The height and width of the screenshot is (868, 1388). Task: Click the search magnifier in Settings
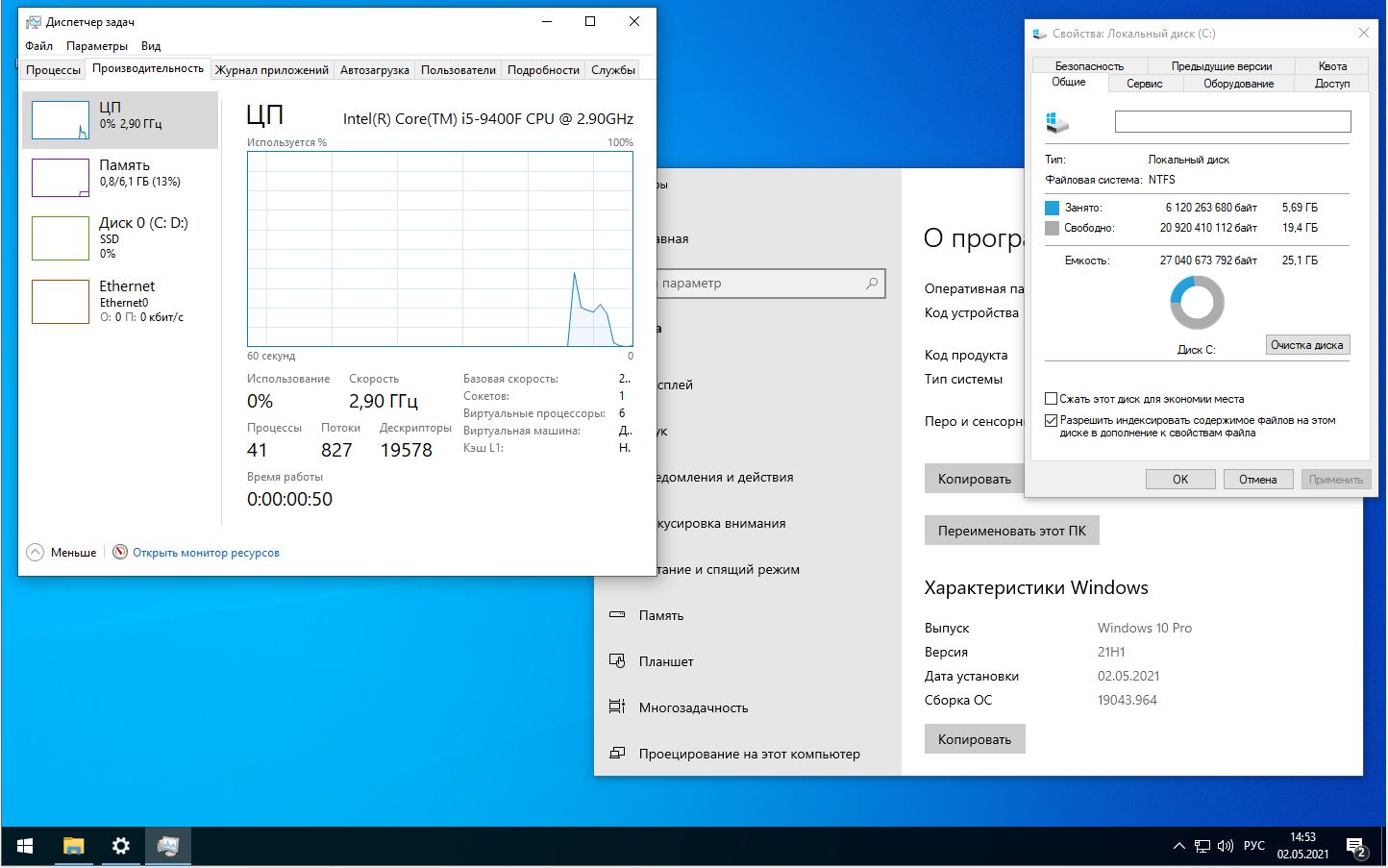pyautogui.click(x=872, y=284)
